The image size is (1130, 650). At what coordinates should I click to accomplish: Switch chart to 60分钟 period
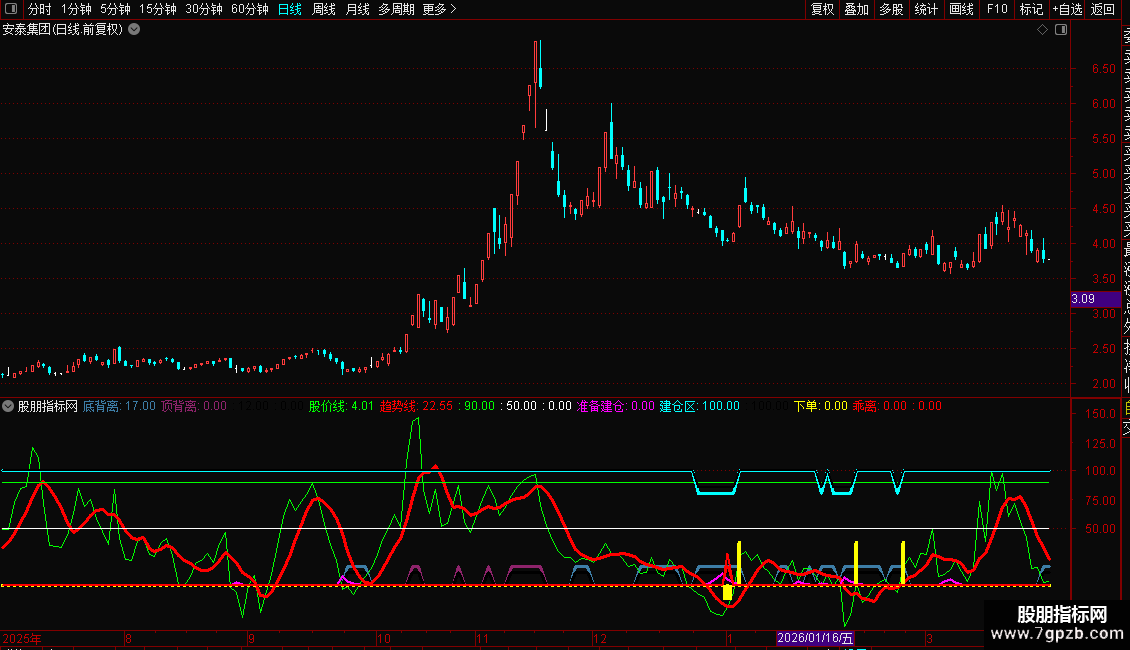[x=249, y=9]
